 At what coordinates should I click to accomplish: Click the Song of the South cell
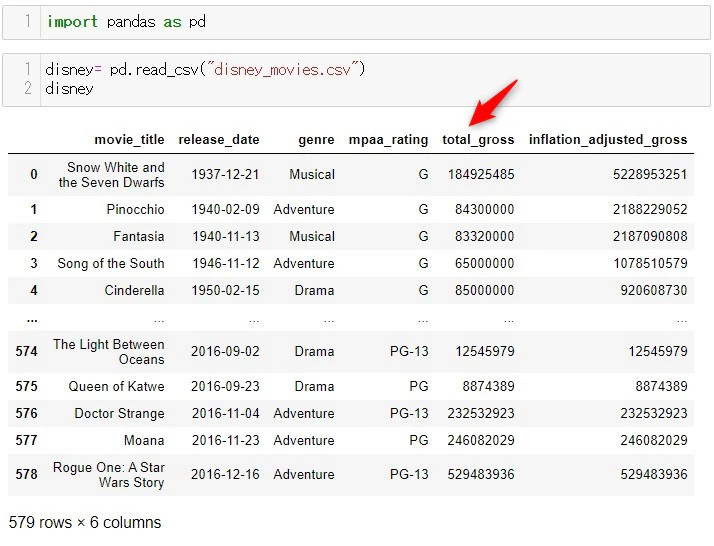coord(111,263)
